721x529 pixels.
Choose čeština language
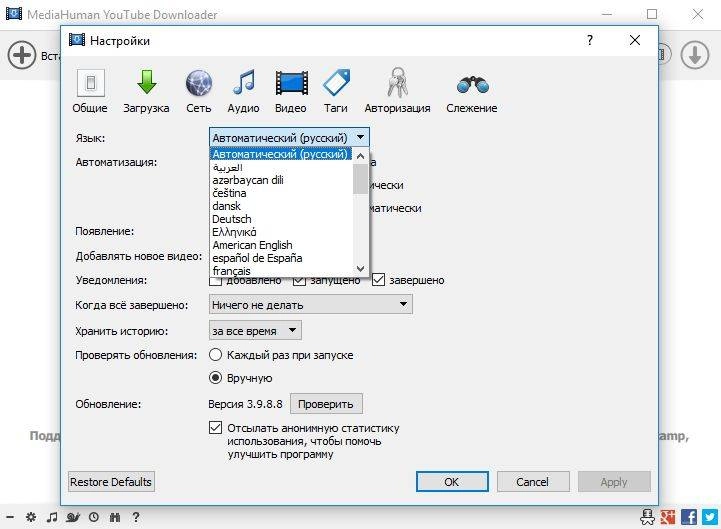pyautogui.click(x=280, y=193)
